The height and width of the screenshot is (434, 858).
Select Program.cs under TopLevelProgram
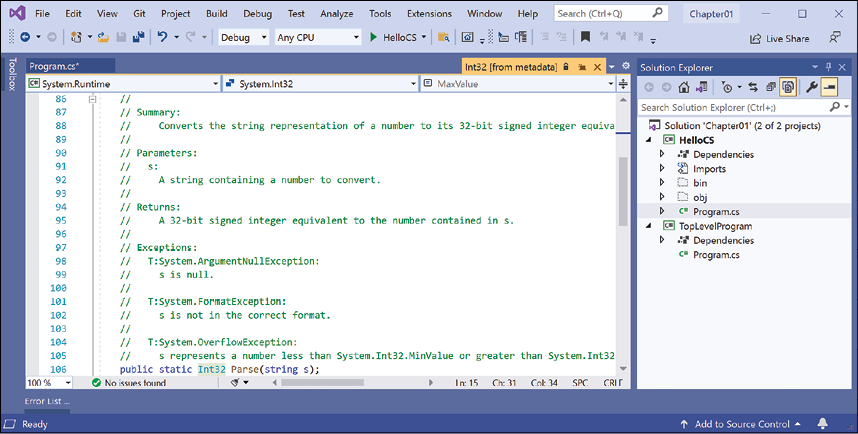click(716, 254)
